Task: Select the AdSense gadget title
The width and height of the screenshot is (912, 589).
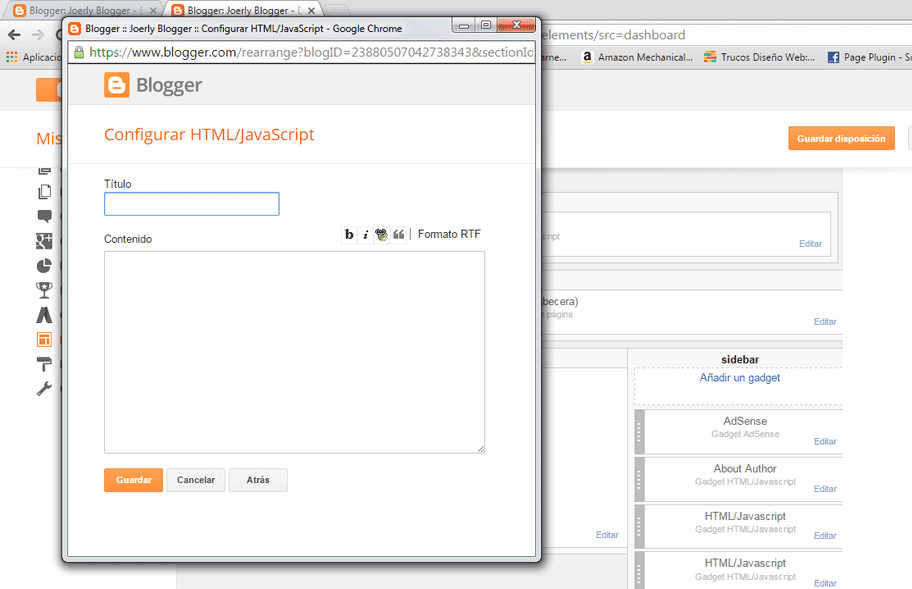Action: tap(745, 421)
